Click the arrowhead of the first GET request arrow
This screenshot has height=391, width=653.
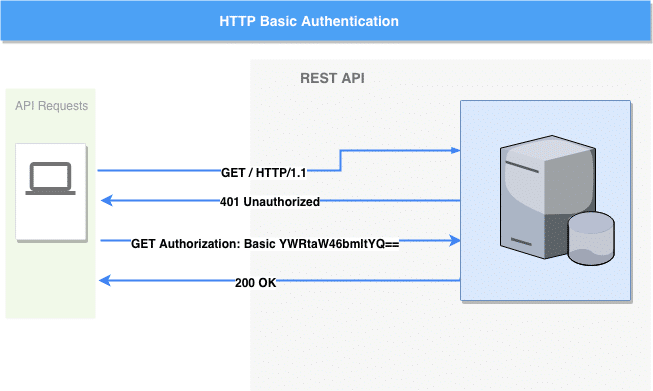[x=456, y=150]
